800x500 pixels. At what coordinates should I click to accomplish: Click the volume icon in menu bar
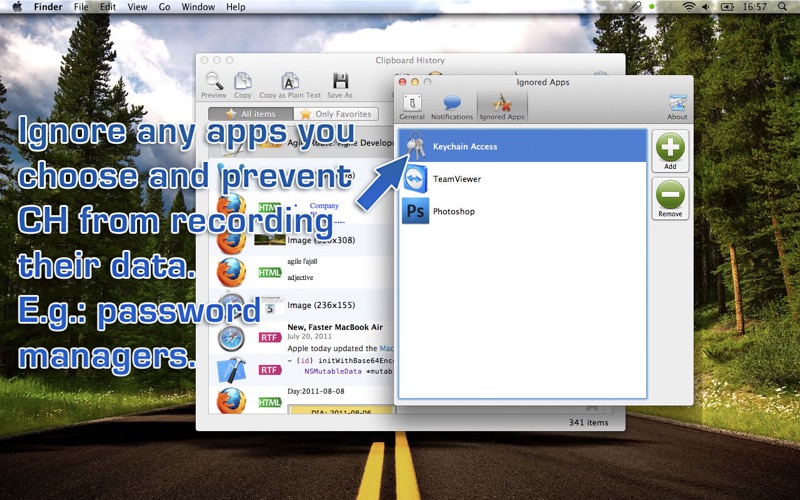click(706, 7)
